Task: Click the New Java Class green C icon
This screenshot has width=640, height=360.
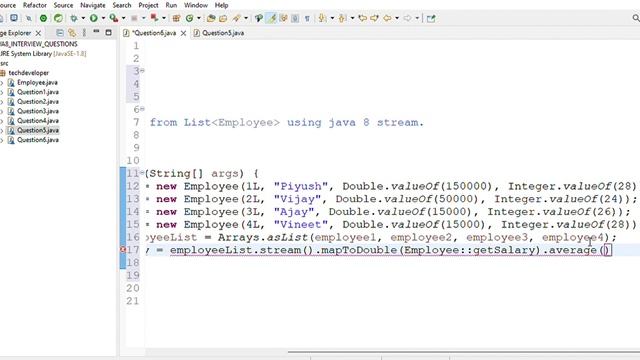Action: 189,18
